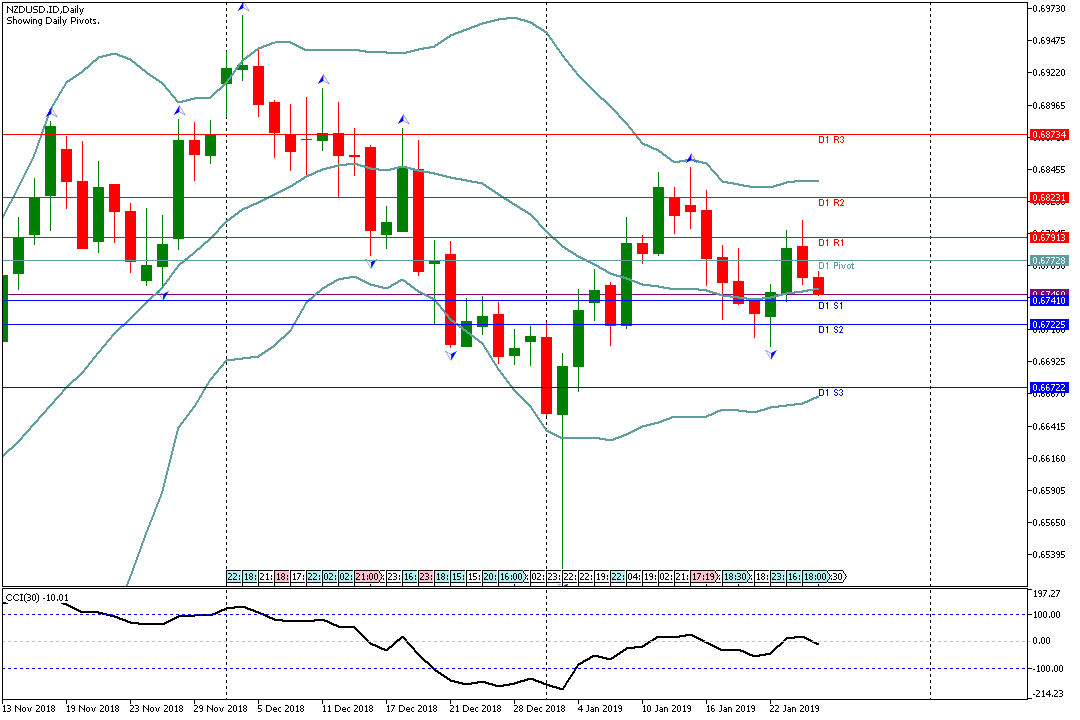
Task: Click the 4 Jan 2019 date label
Action: point(600,709)
